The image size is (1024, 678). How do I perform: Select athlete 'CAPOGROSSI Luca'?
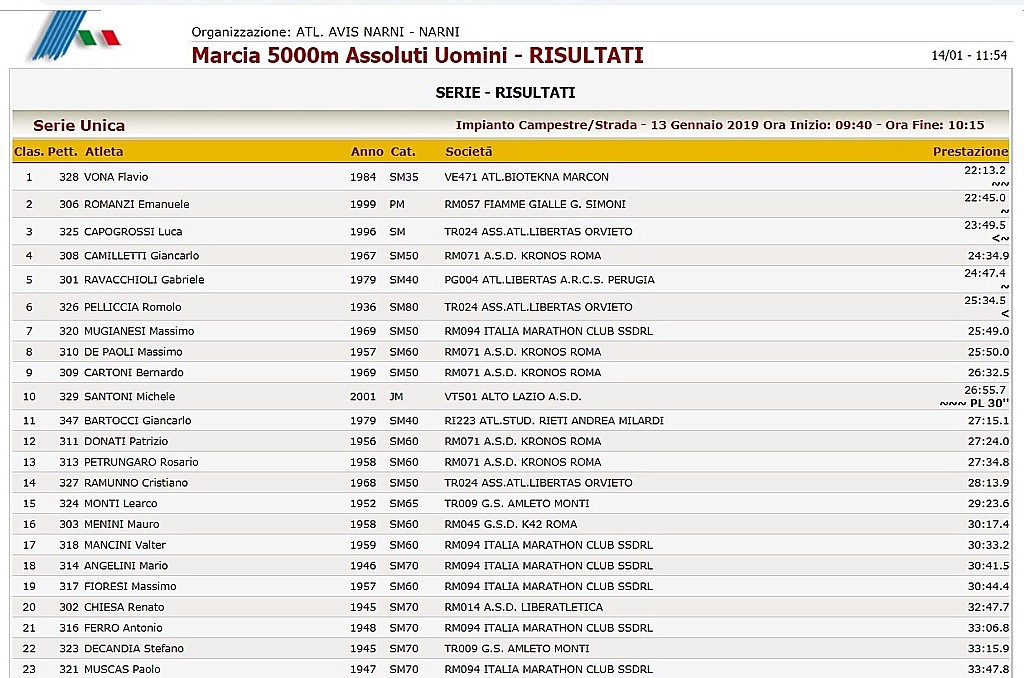[133, 232]
